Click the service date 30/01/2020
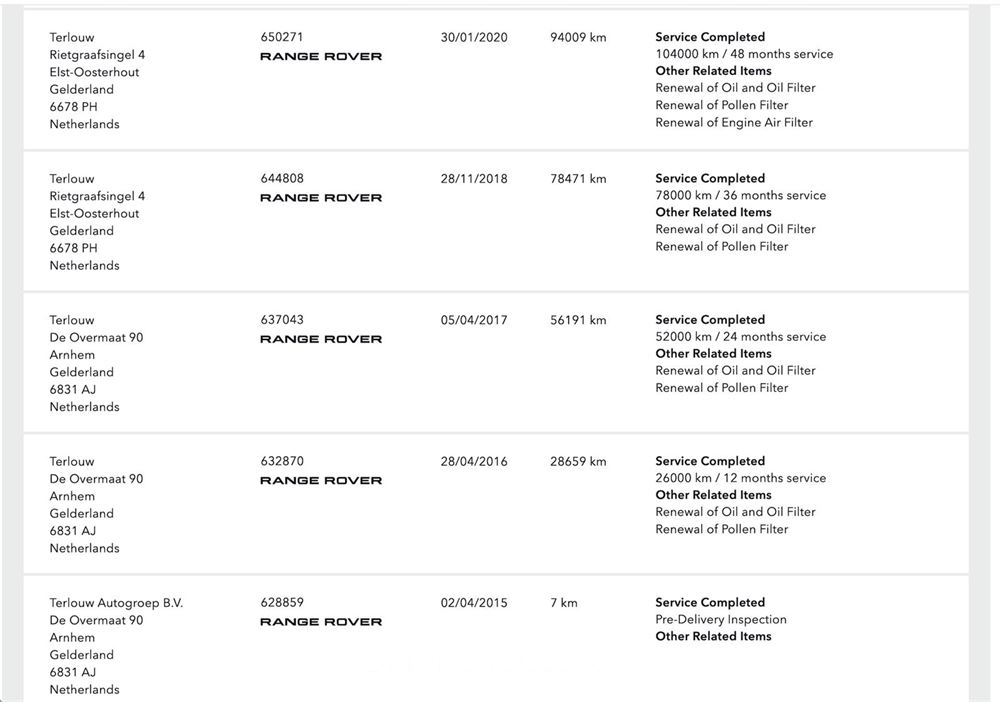This screenshot has width=1000, height=702. pyautogui.click(x=474, y=37)
